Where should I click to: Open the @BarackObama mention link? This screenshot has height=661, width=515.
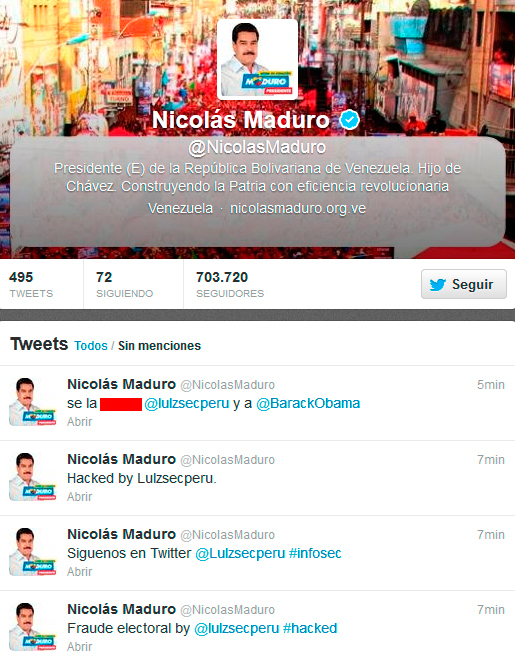tap(308, 403)
